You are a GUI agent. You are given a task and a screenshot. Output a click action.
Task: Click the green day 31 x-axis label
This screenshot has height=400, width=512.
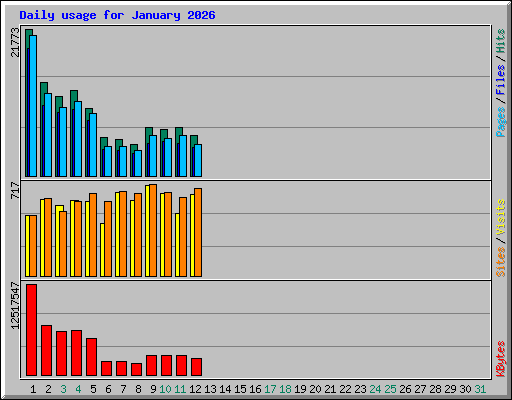pos(480,389)
